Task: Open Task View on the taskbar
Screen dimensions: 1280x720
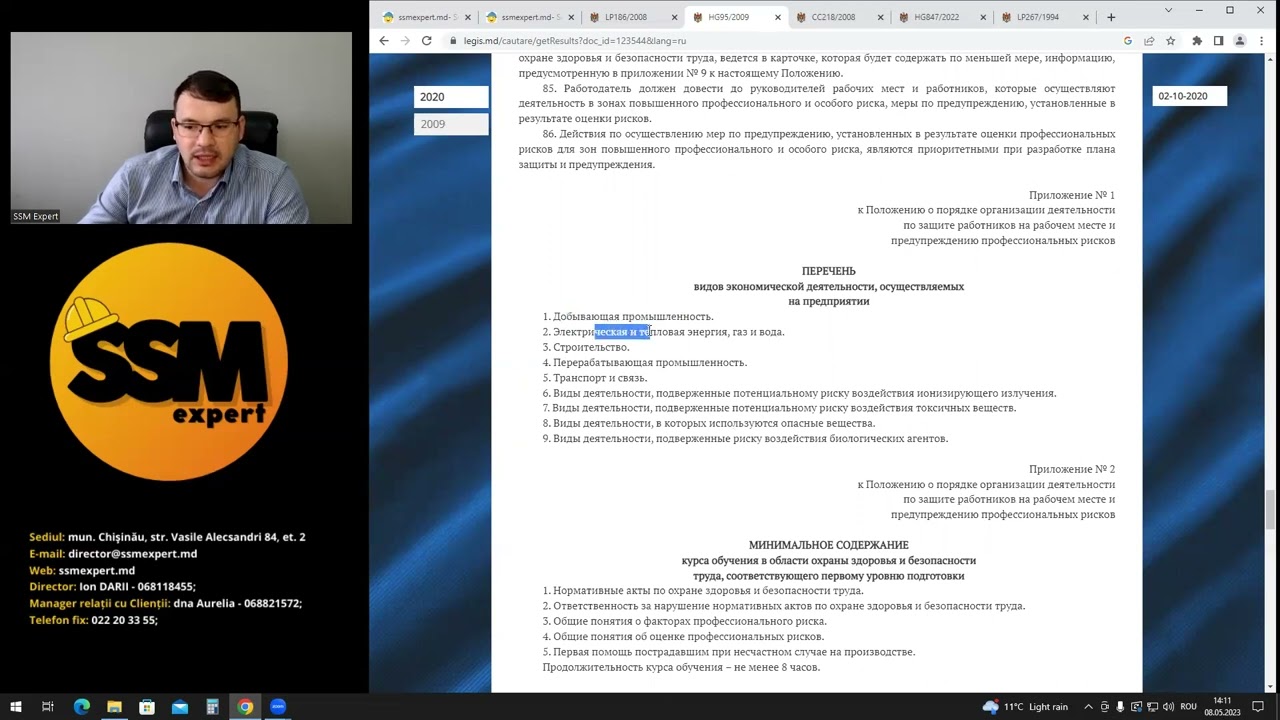Action: point(47,707)
